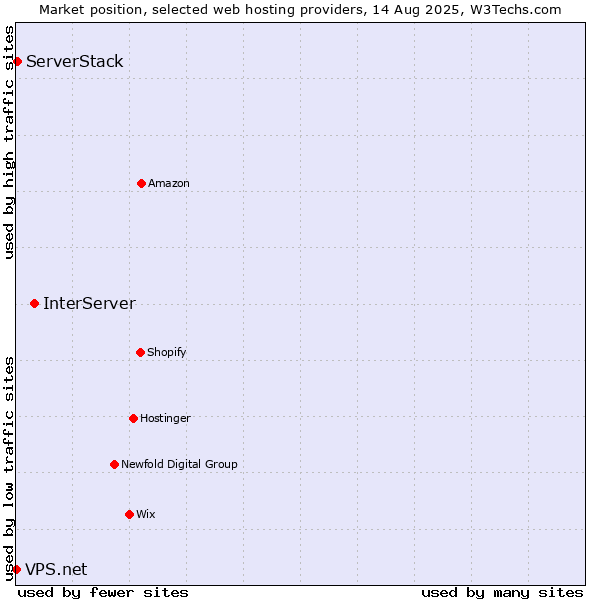This screenshot has width=600, height=600.
Task: Click the 'used by high traffic sites' axis label
Action: coord(8,142)
